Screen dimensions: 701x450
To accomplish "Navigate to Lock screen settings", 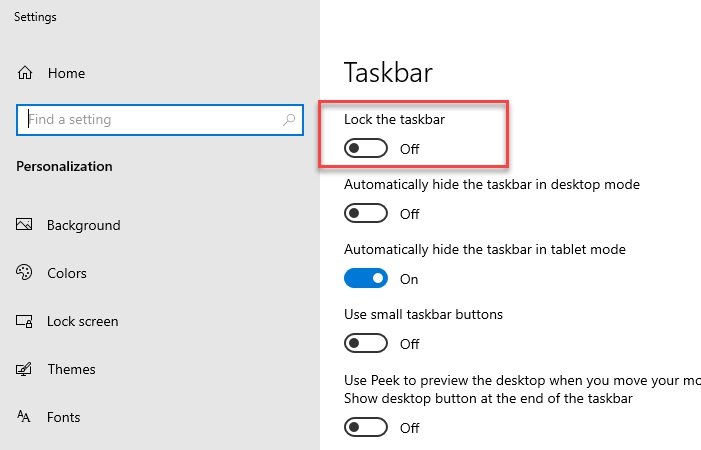I will [83, 321].
